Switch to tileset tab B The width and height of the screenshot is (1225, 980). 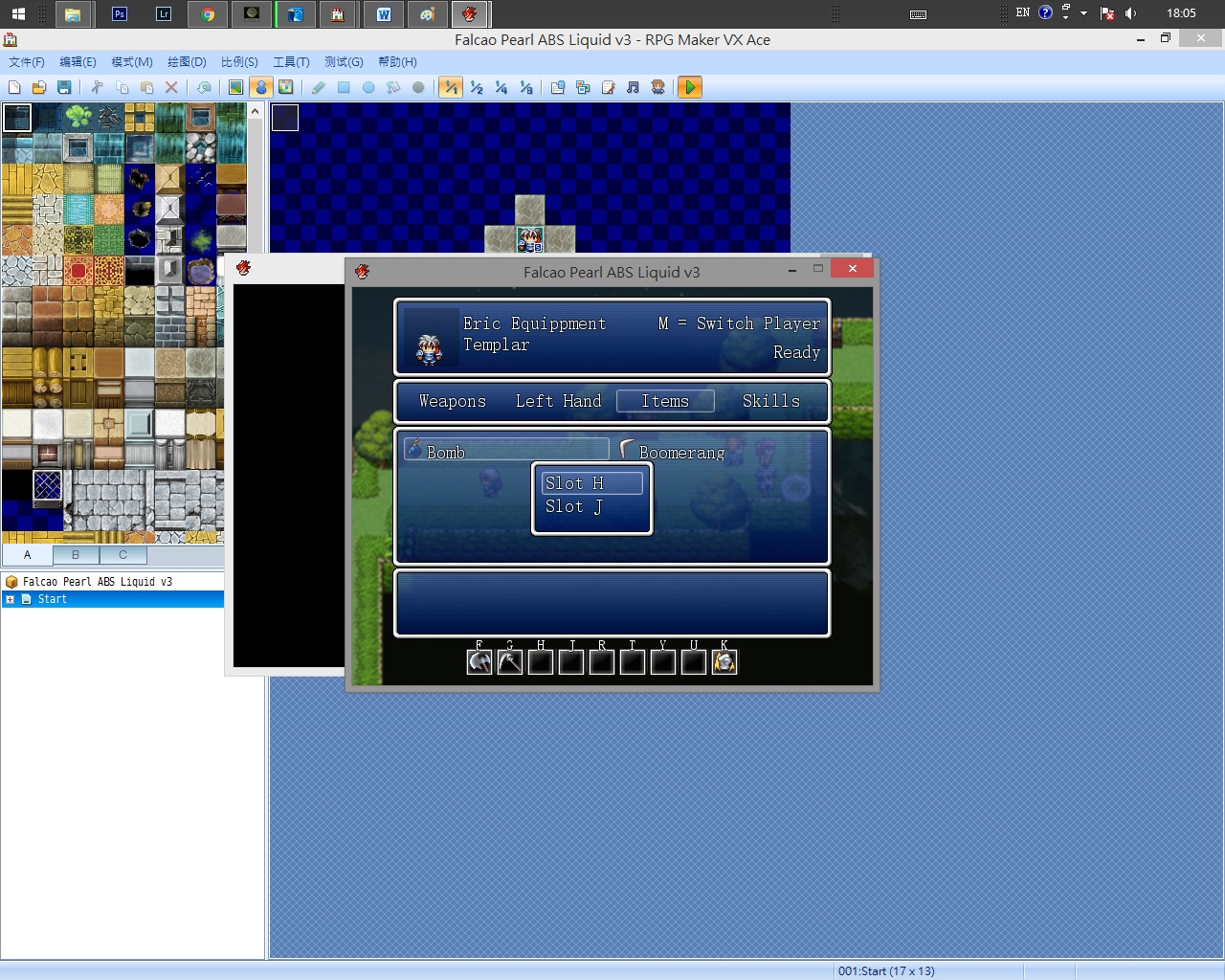(76, 554)
